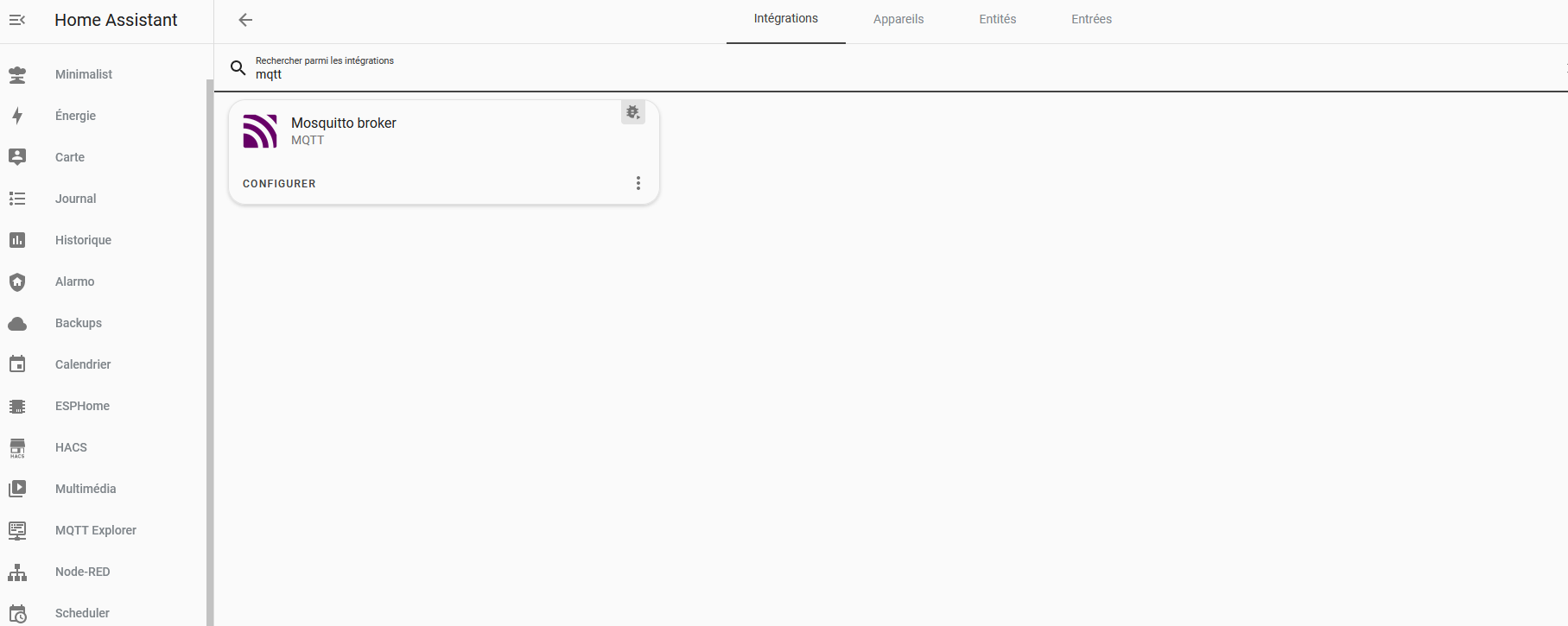Screen dimensions: 1568x626
Task: Open the Mosquitto broker three-dot menu
Action: [x=638, y=183]
